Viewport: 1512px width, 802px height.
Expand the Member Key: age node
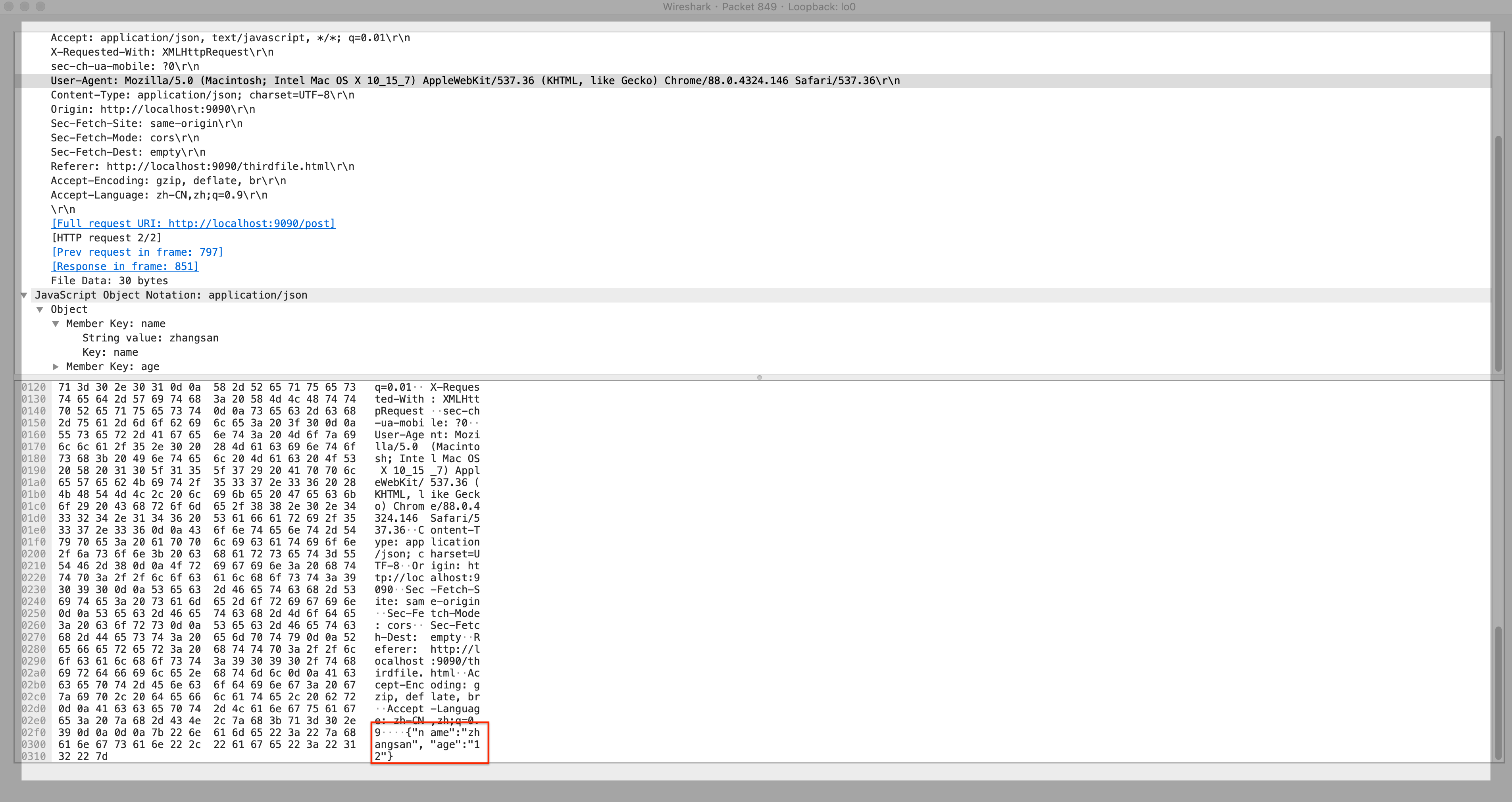click(56, 366)
